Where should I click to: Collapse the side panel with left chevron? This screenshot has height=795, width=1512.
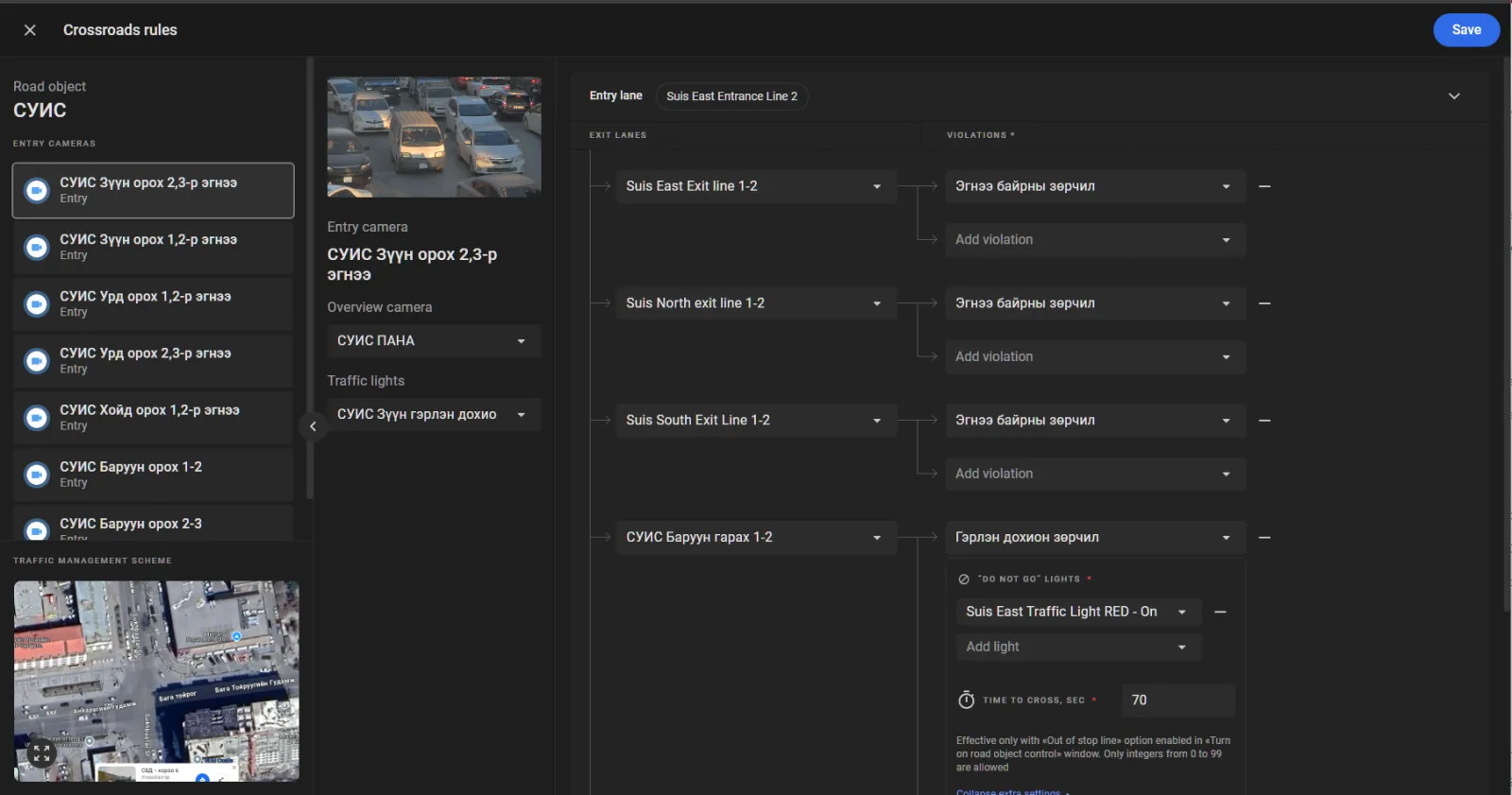pyautogui.click(x=313, y=426)
